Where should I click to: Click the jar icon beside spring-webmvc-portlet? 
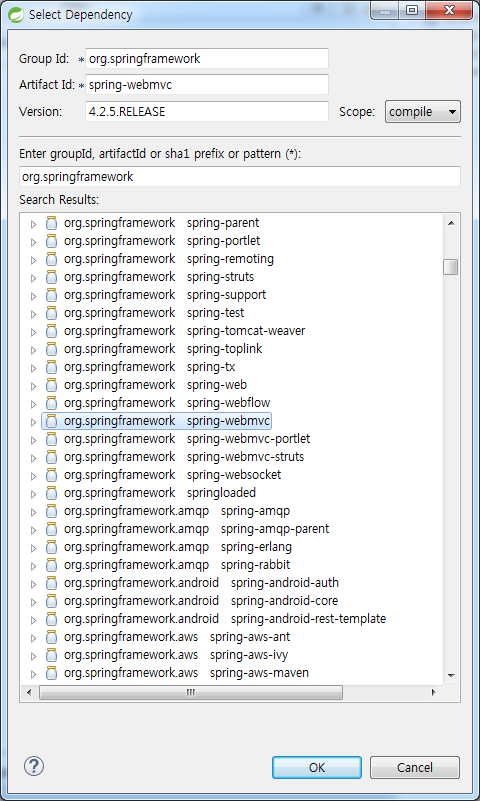point(51,439)
